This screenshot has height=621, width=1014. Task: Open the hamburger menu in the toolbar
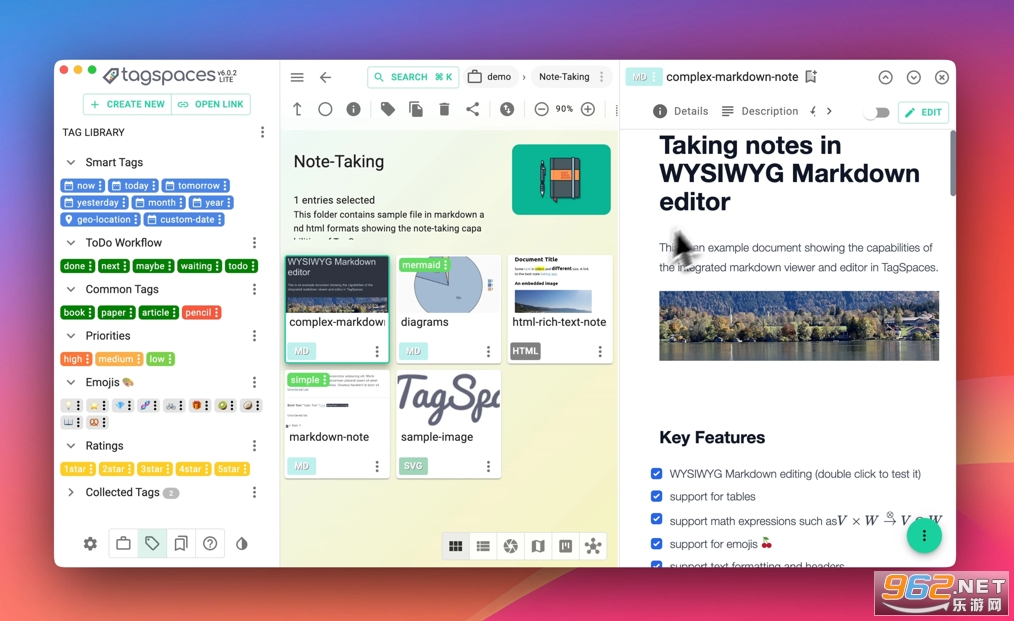tap(297, 77)
